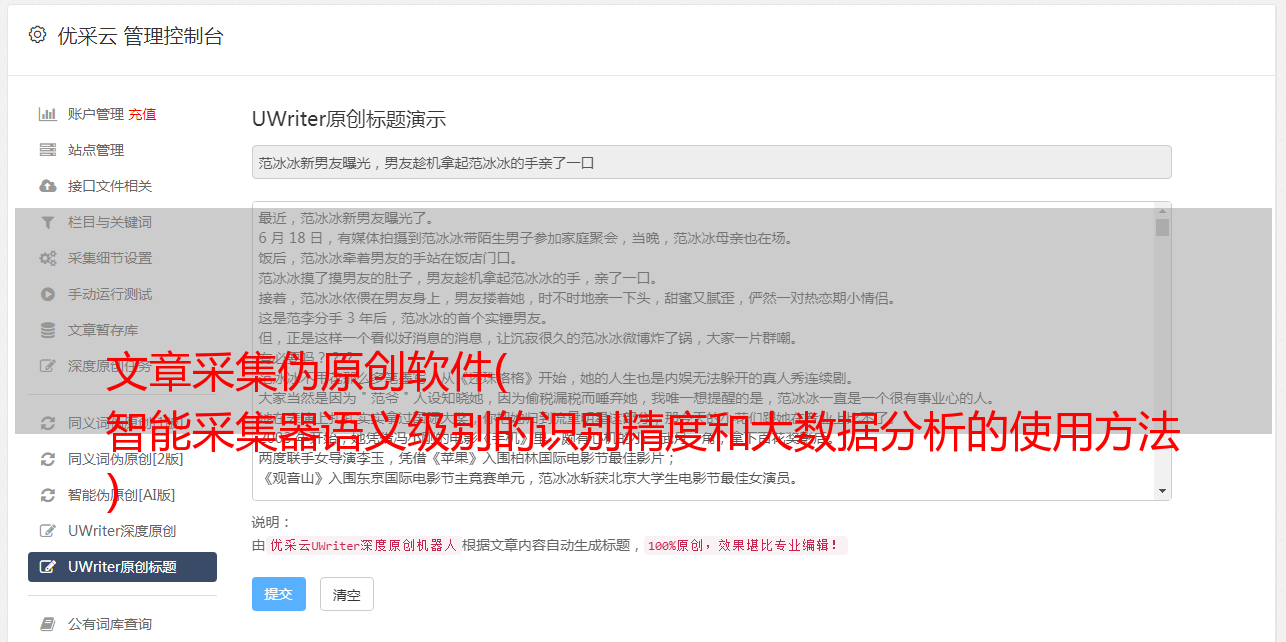Click the 手动运行测试 play icon
This screenshot has width=1286, height=642.
tap(47, 294)
